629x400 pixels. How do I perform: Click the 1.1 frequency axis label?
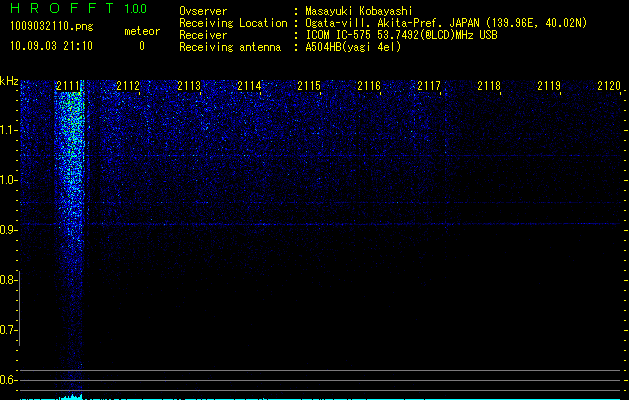point(8,130)
